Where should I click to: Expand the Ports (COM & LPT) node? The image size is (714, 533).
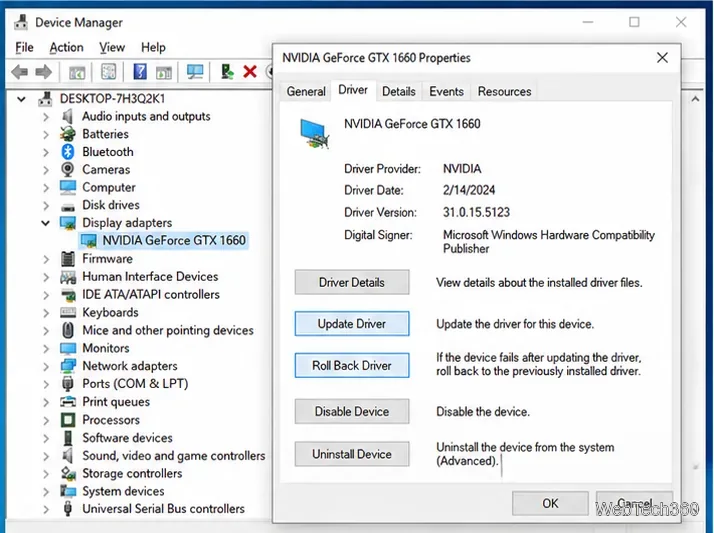46,384
